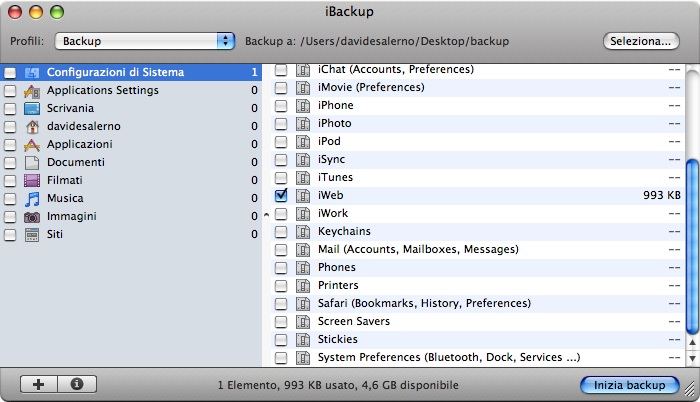This screenshot has height=402, width=700.
Task: Click the davidesalerno home icon
Action: click(x=32, y=126)
